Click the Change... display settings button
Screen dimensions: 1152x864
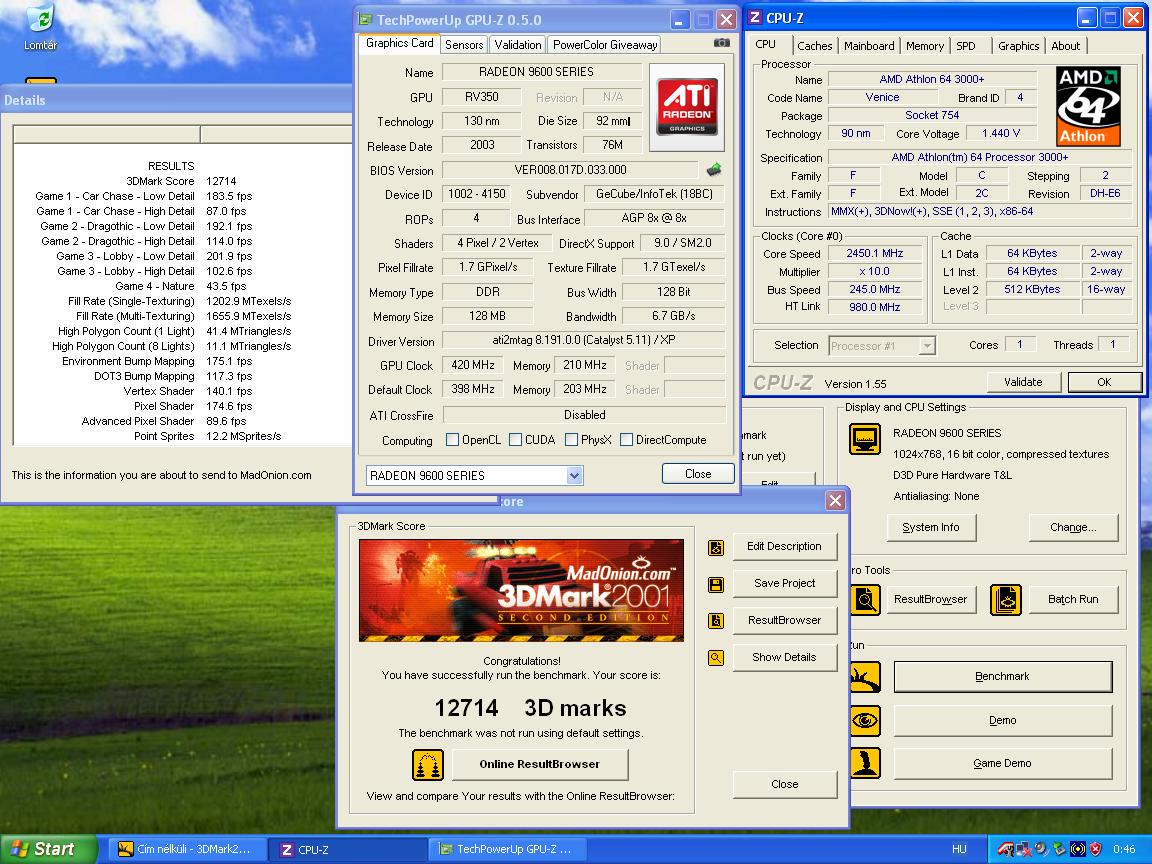(x=1073, y=528)
